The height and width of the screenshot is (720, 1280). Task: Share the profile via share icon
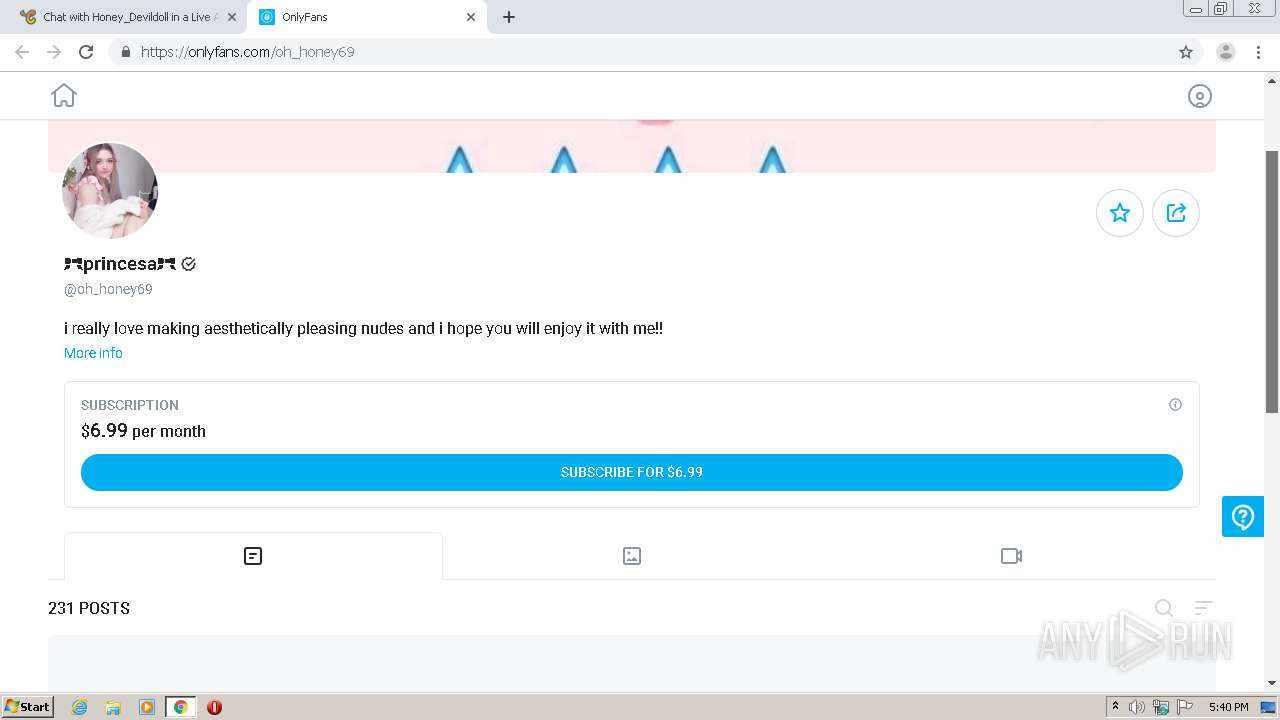tap(1176, 212)
